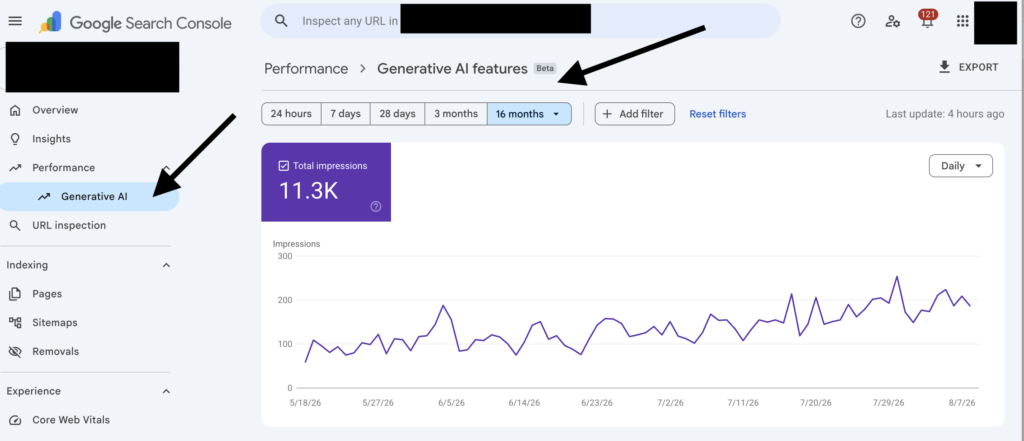Select the 7 days range
Viewport: 1024px width, 441px height.
click(345, 114)
